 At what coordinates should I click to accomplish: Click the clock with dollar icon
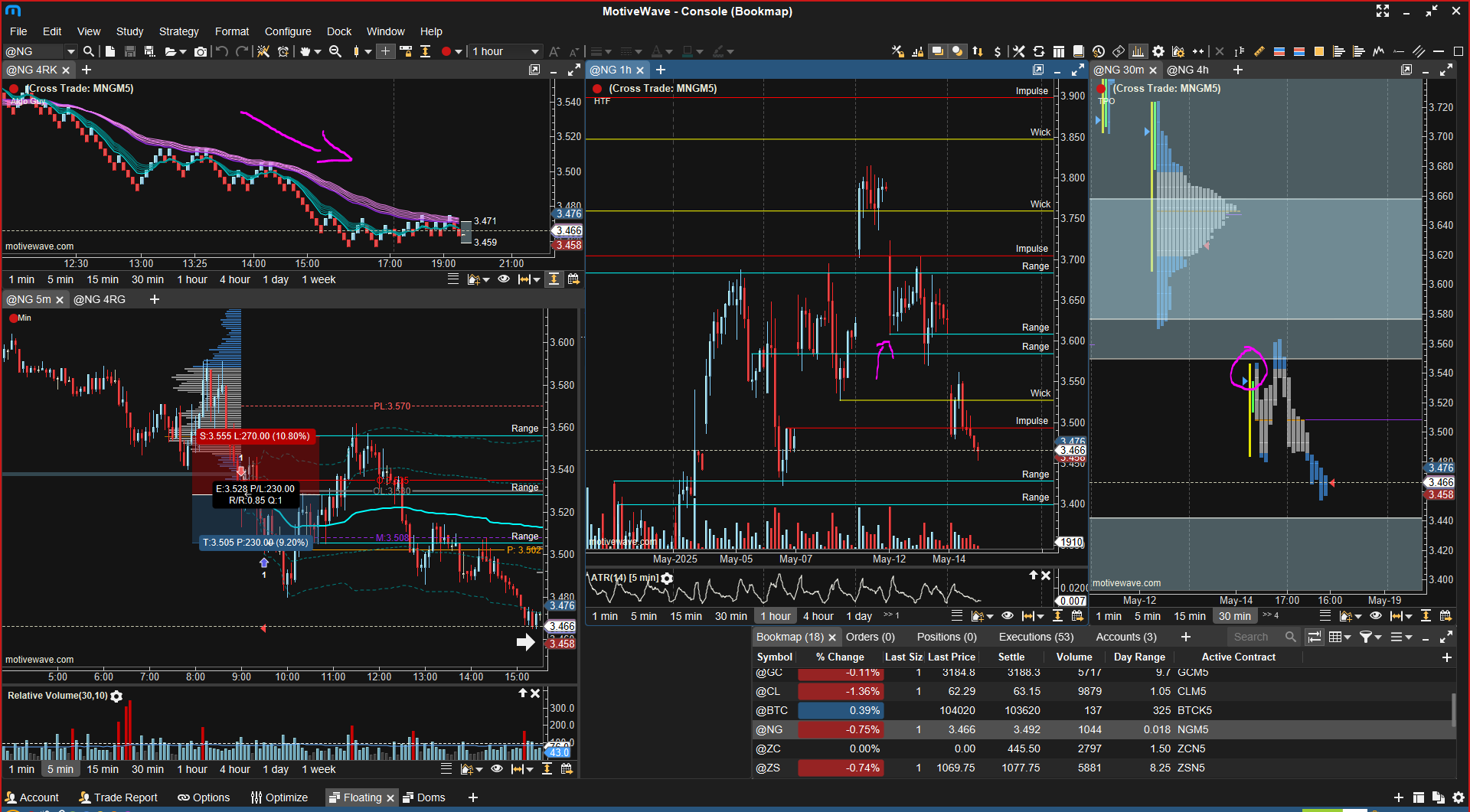tap(1099, 51)
